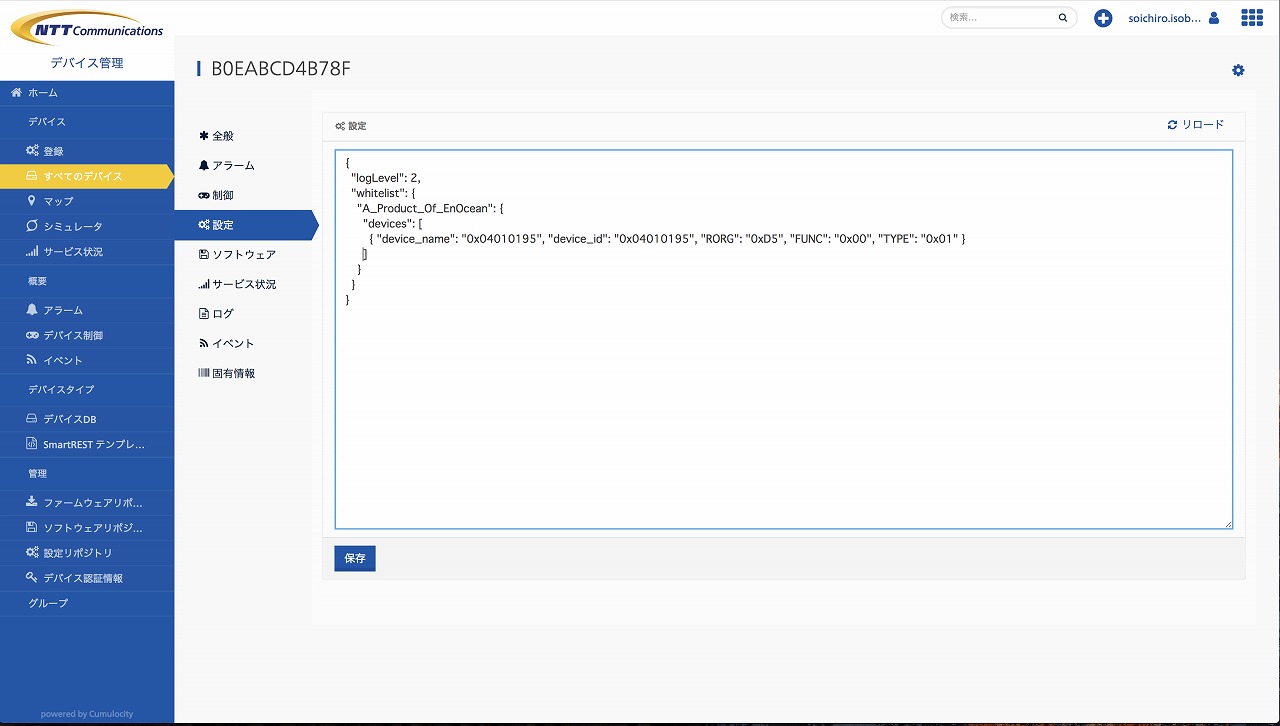Viewport: 1280px width, 726px height.
Task: Open Device credentials (デバイス認証情報) in sidebar
Action: [x=87, y=577]
